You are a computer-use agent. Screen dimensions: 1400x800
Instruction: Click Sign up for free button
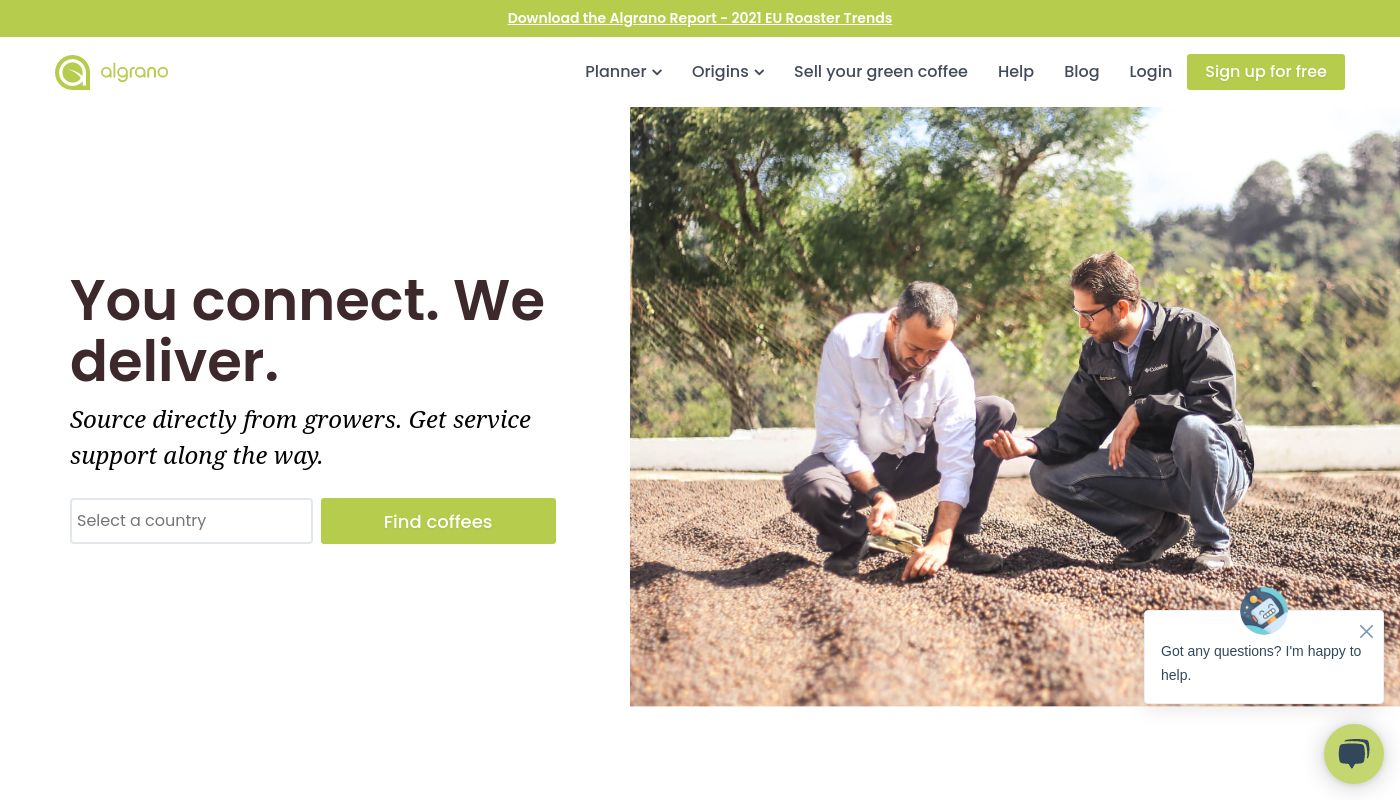coord(1265,72)
